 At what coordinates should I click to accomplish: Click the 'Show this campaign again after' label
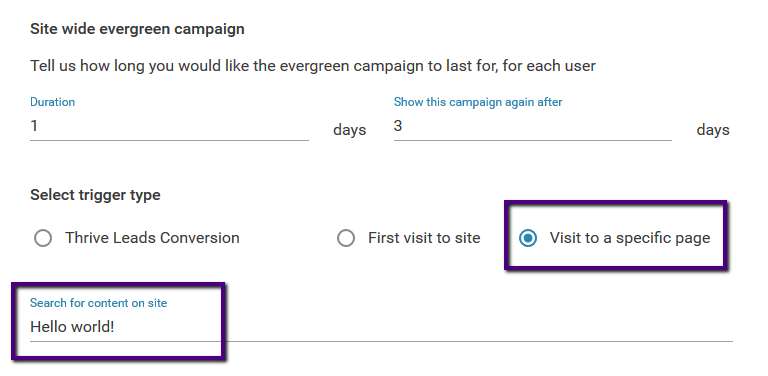tap(478, 102)
